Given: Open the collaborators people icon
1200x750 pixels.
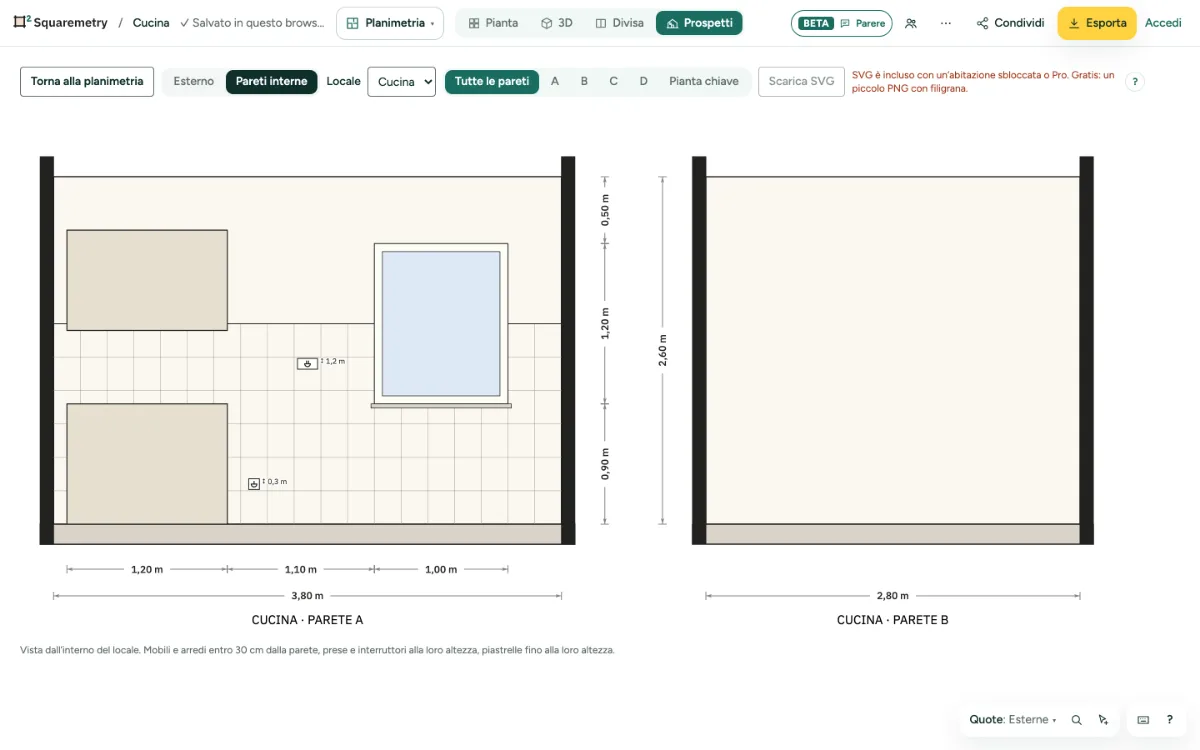Looking at the screenshot, I should pos(910,23).
